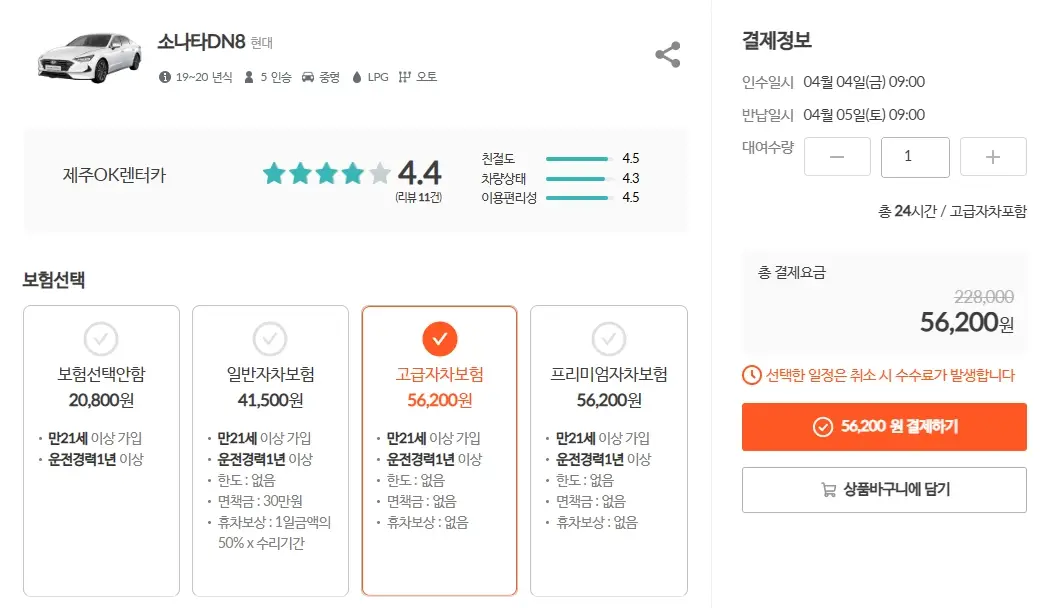1052x608 pixels.
Task: Increase 대여수량 with the plus stepper
Action: coord(992,156)
